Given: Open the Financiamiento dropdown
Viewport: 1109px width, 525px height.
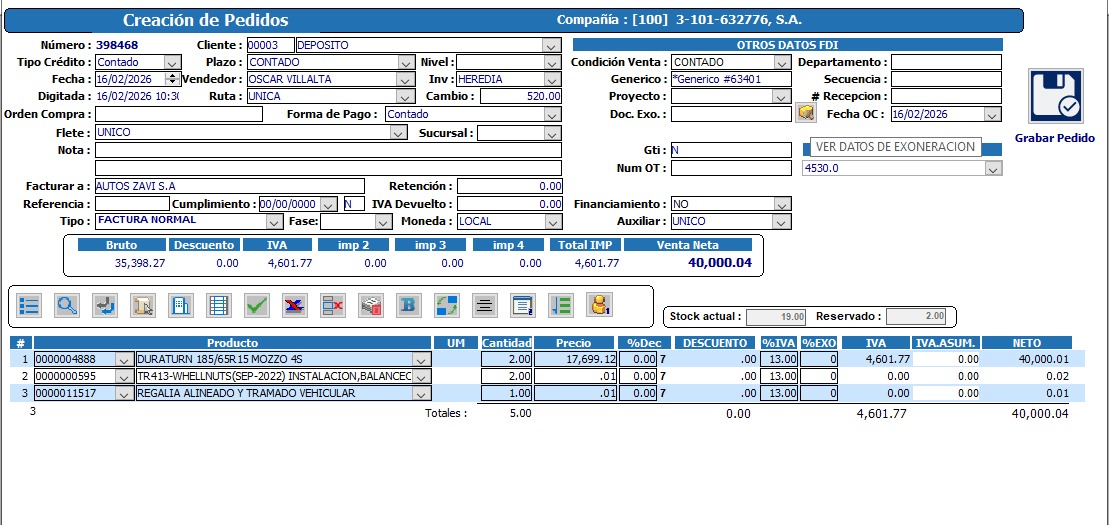Looking at the screenshot, I should (x=782, y=204).
